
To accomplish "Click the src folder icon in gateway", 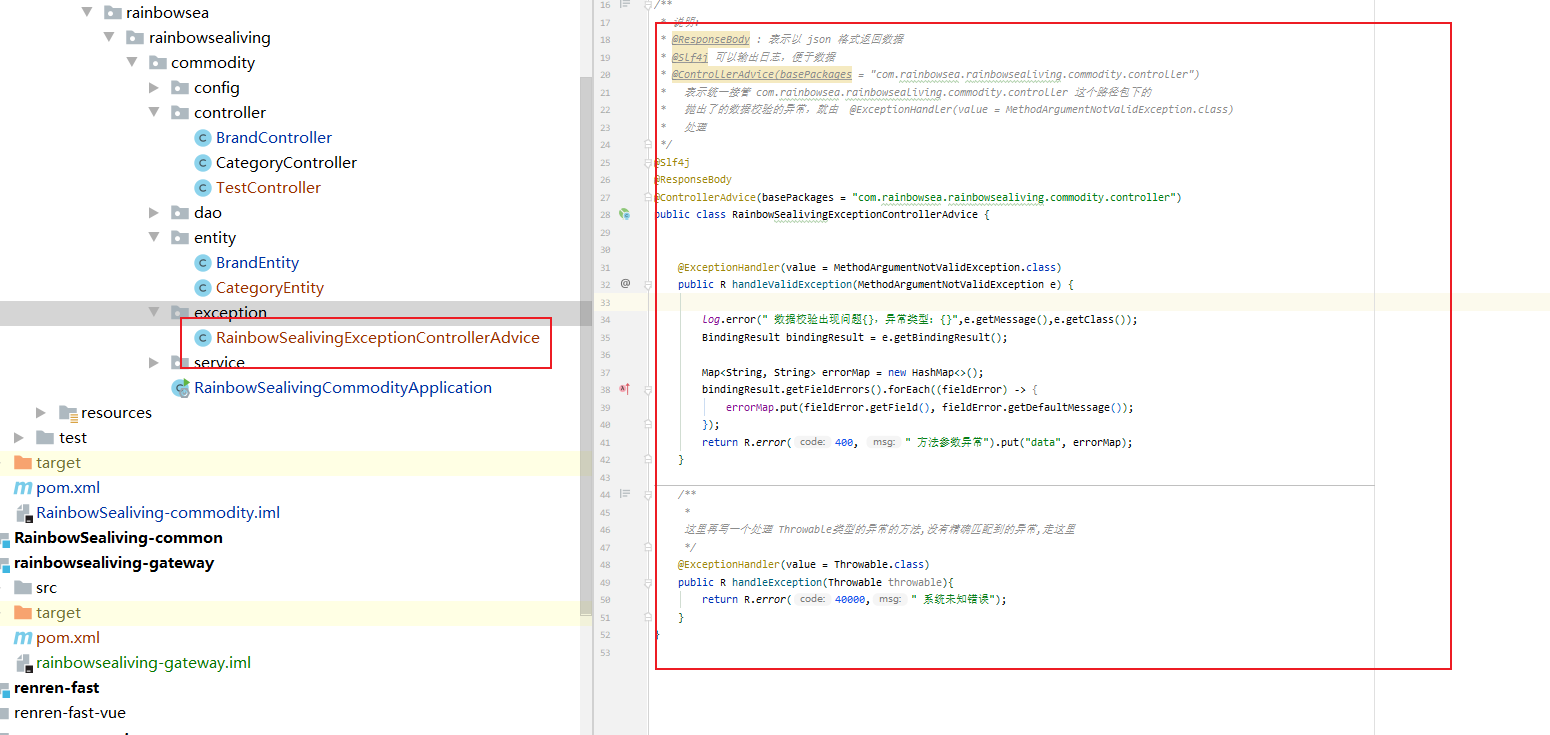I will click(23, 588).
